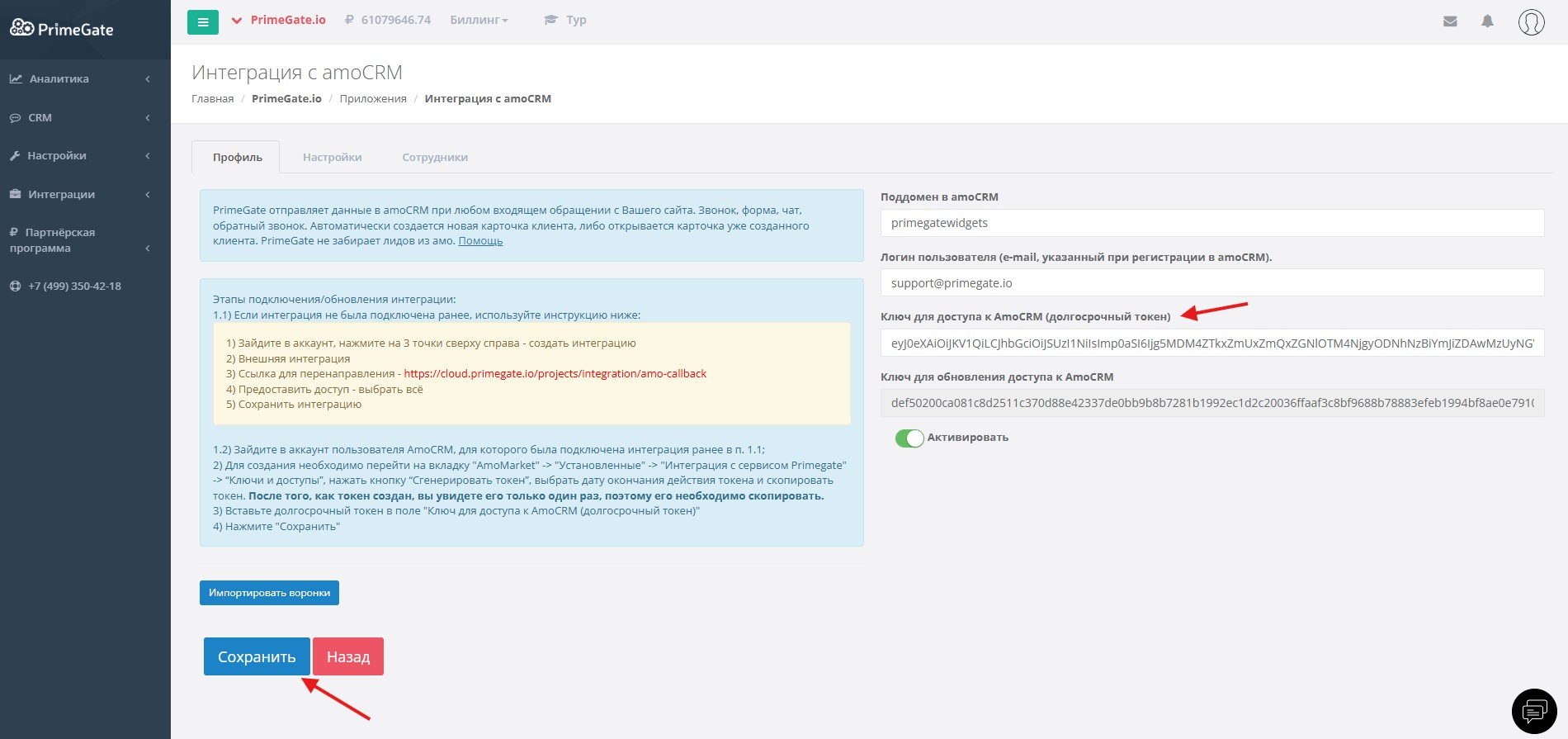Click the Настройки wrench icon
Image resolution: width=1568 pixels, height=739 pixels.
pos(15,156)
